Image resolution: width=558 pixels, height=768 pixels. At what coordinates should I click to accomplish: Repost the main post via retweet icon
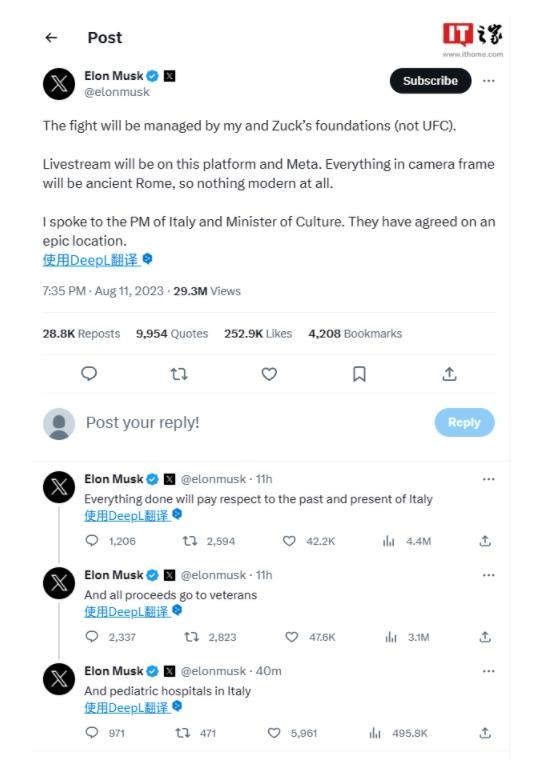(179, 374)
